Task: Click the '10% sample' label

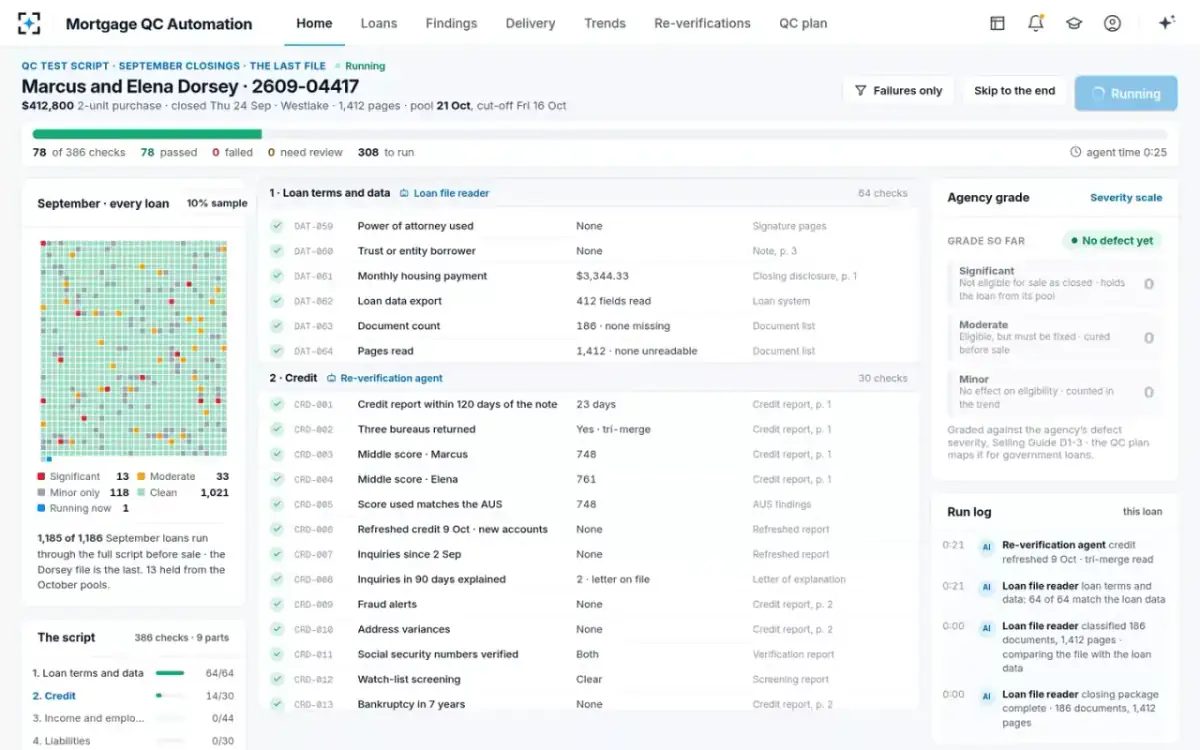Action: (217, 203)
